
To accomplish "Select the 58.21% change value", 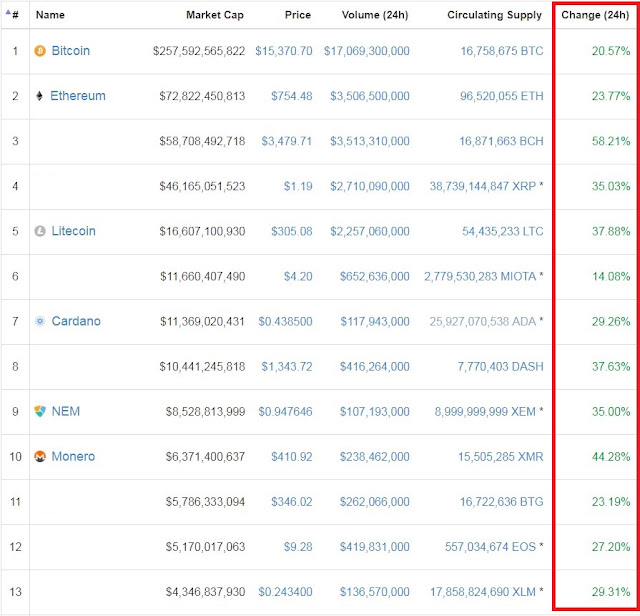I will click(x=611, y=141).
